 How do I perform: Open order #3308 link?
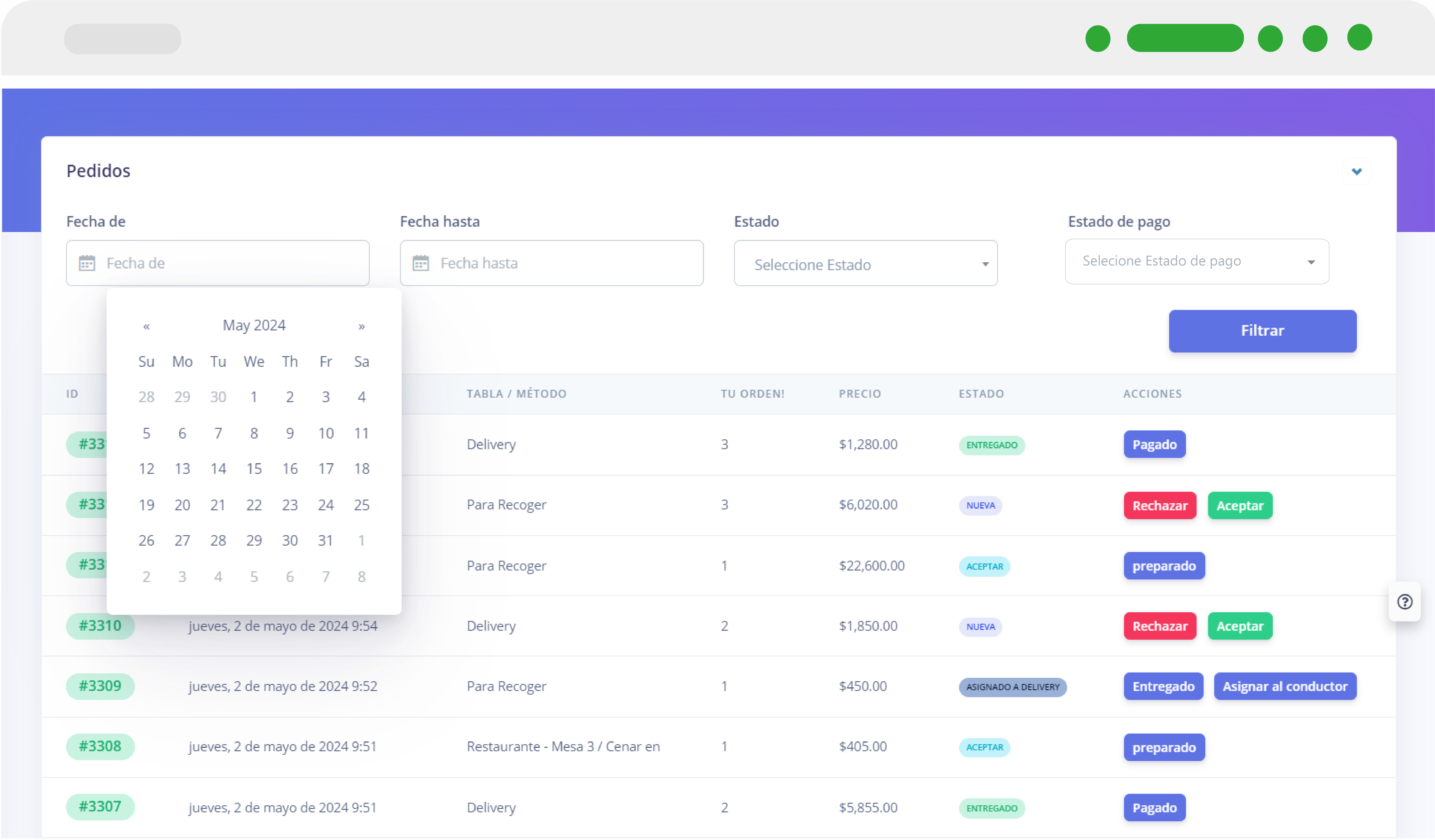[x=100, y=747]
